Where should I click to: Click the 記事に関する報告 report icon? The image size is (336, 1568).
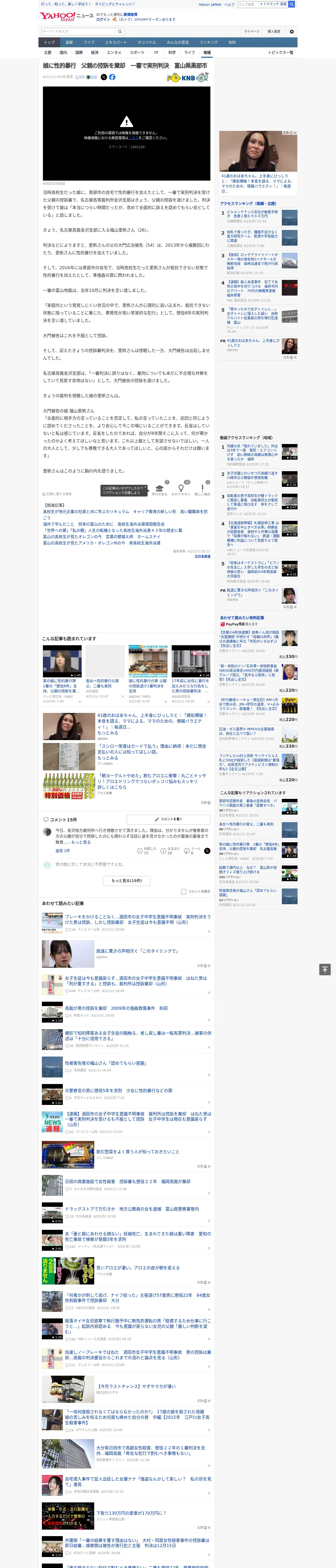click(x=57, y=494)
